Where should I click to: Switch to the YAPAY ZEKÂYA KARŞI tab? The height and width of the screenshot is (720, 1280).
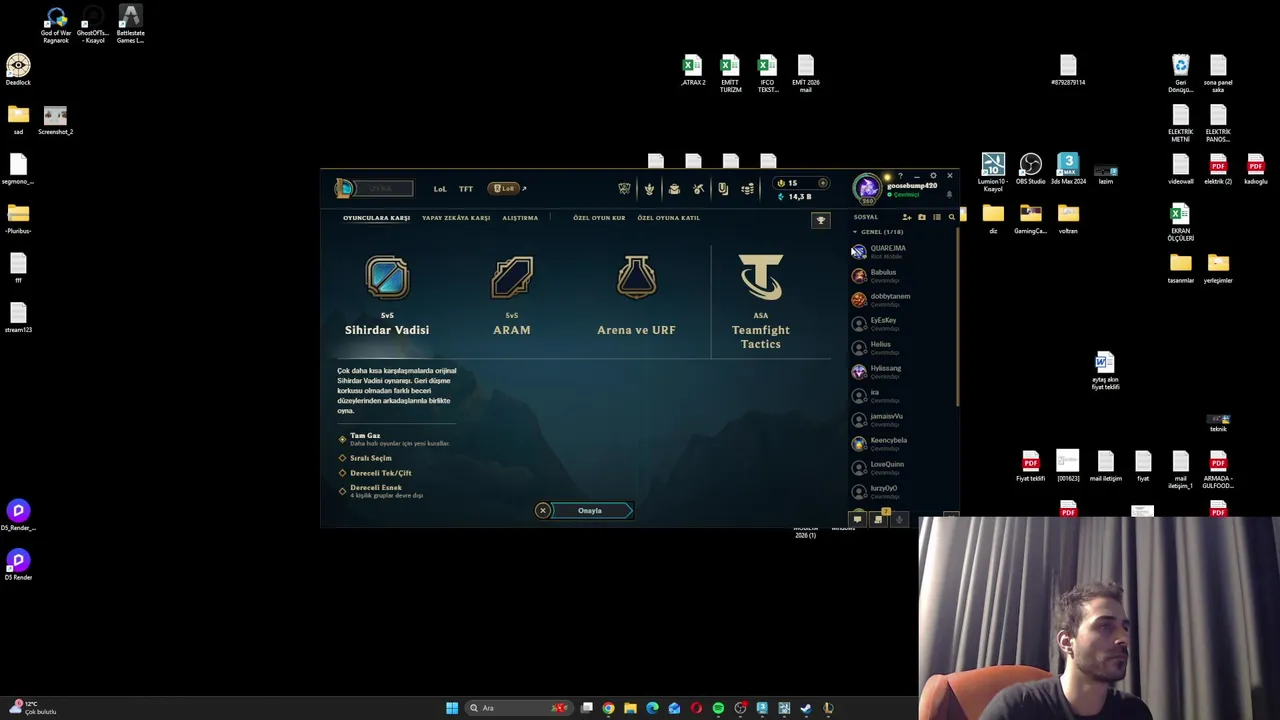pyautogui.click(x=456, y=218)
